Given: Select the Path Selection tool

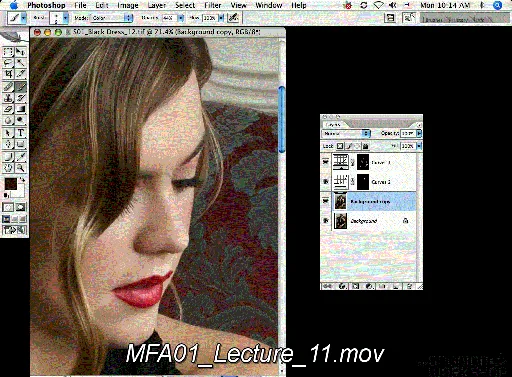Looking at the screenshot, I should click(x=8, y=133).
